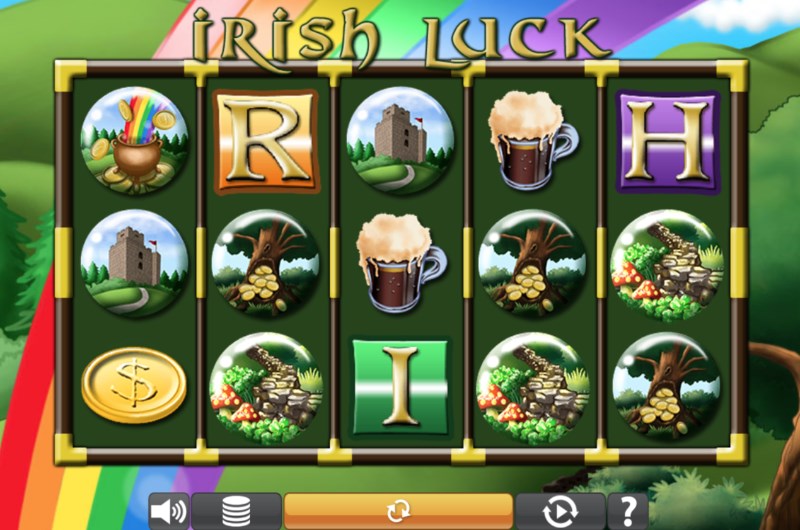Screen dimensions: 800x530
Task: Click the coin tree symbol in fourth reel
Action: pos(532,263)
